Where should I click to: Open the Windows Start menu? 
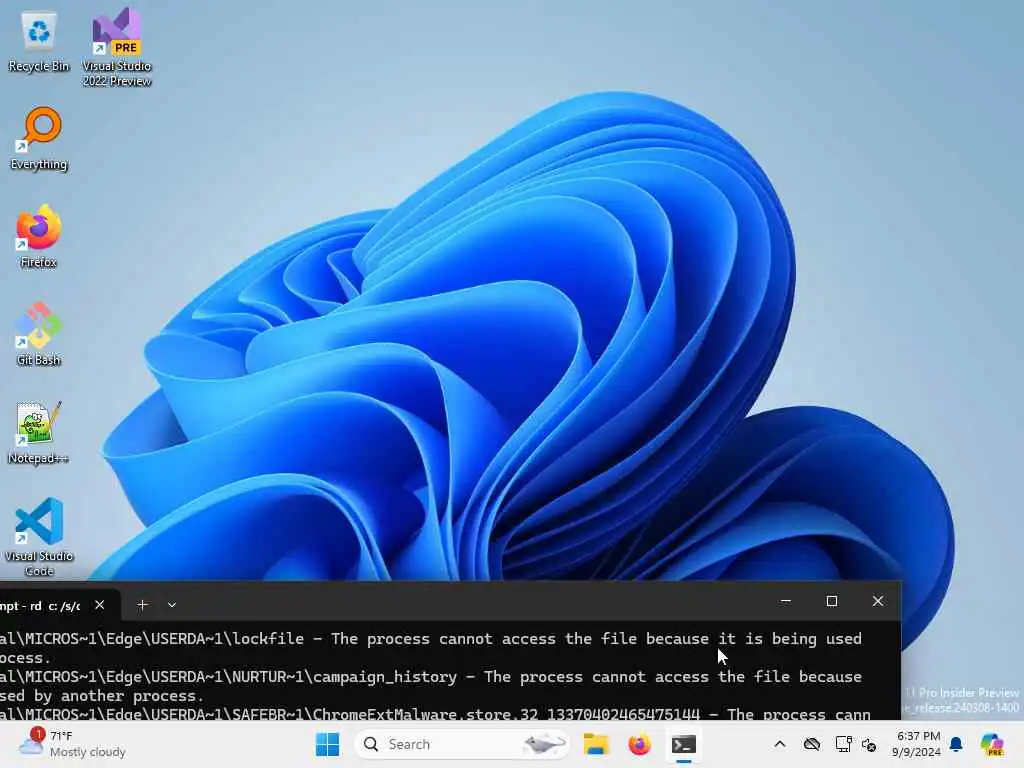point(327,744)
